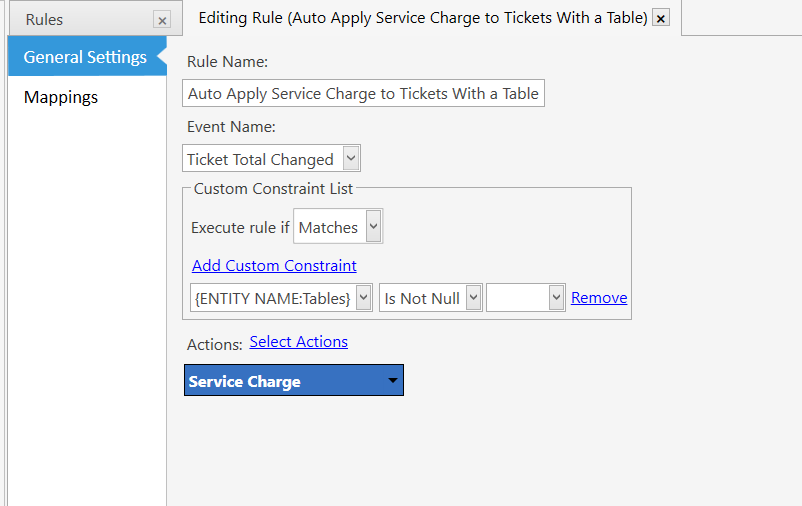802x506 pixels.
Task: Open the {ENTITY NAME:Tables} constraint dropdown
Action: [x=280, y=298]
